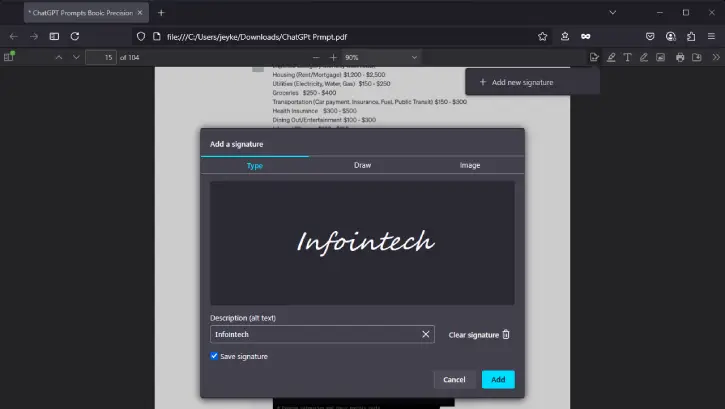Open tracking protection shield in address bar
This screenshot has height=409, width=725.
141,37
